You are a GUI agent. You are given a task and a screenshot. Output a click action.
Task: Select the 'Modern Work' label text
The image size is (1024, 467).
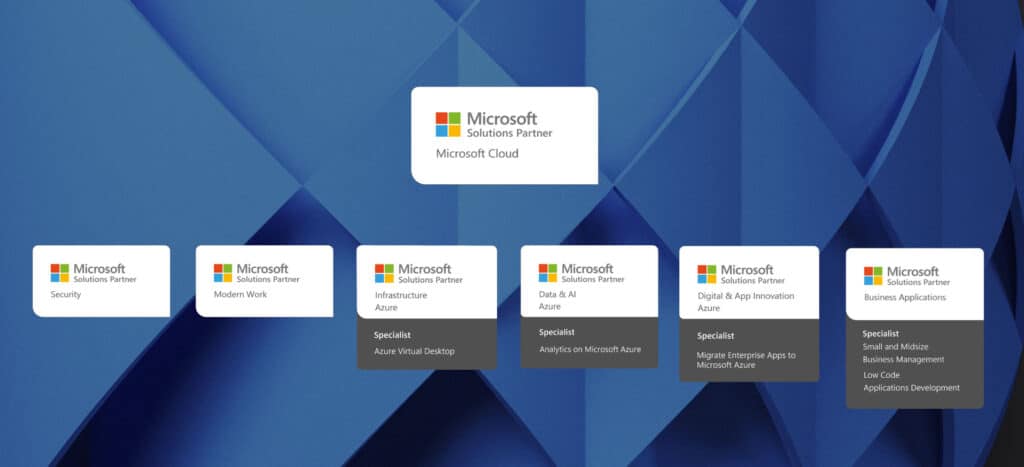[240, 295]
